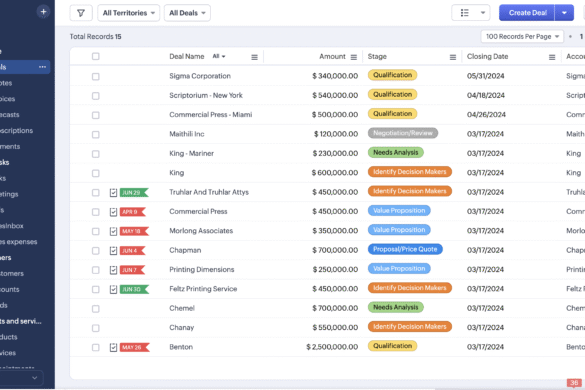Click task icon for Commercial Press row
The width and height of the screenshot is (585, 390).
113,212
